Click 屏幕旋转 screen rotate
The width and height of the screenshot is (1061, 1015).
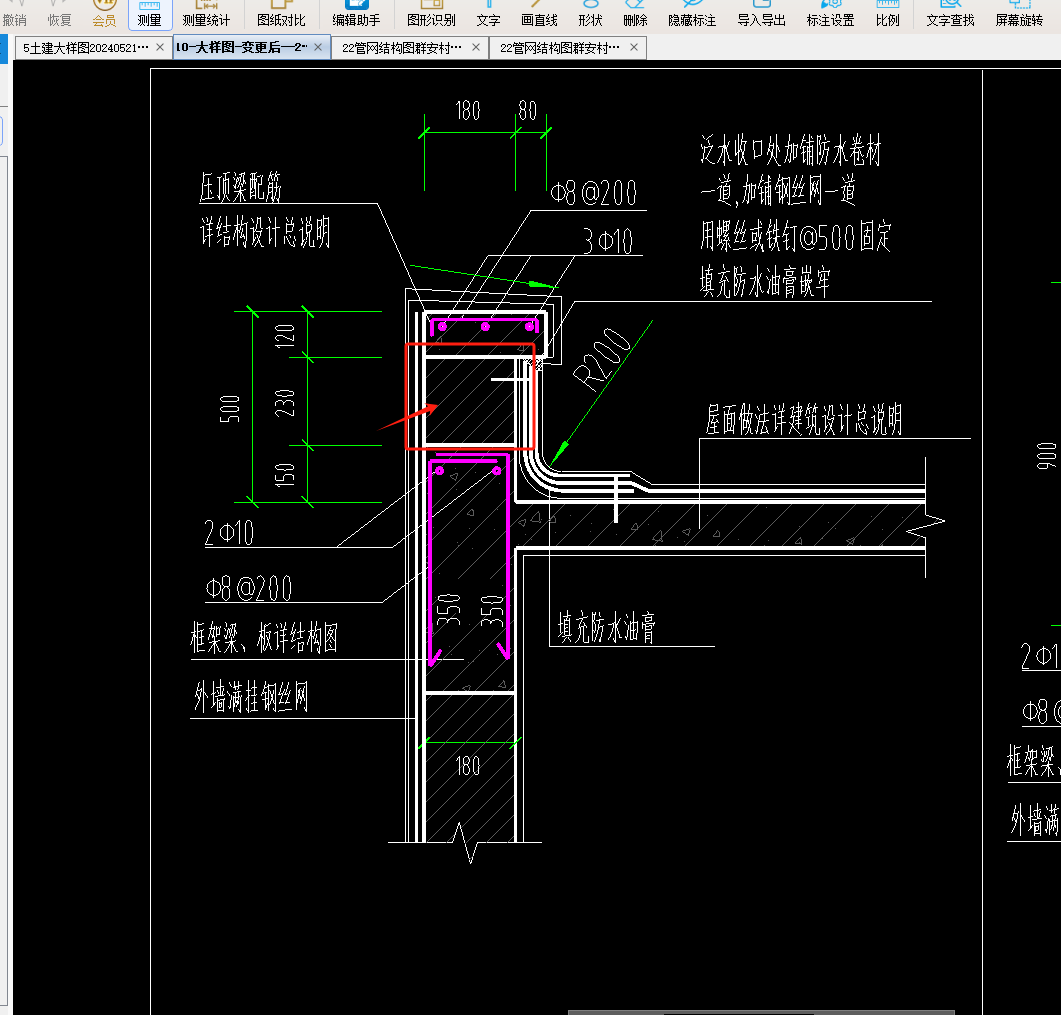click(x=1020, y=14)
